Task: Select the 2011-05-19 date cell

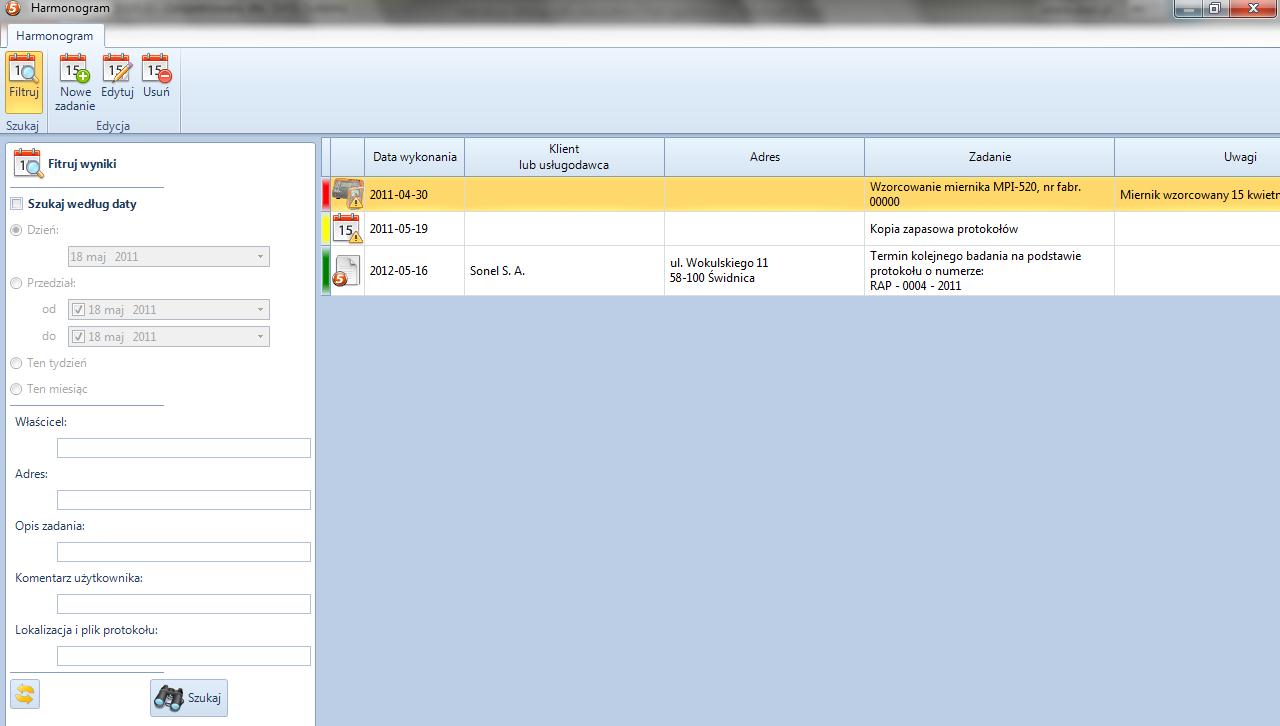Action: pos(415,229)
